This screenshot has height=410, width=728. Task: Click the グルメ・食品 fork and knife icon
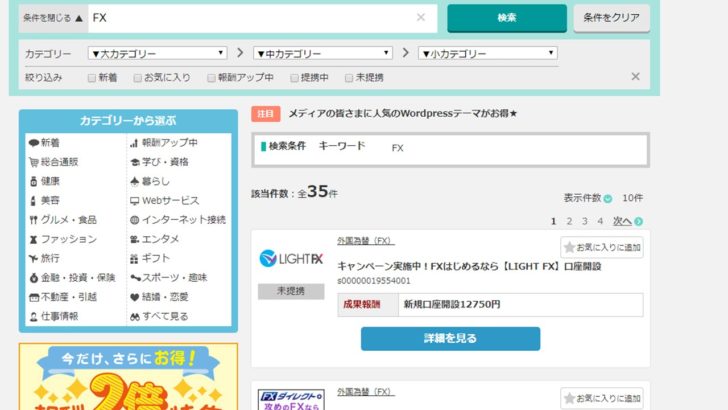pyautogui.click(x=33, y=220)
